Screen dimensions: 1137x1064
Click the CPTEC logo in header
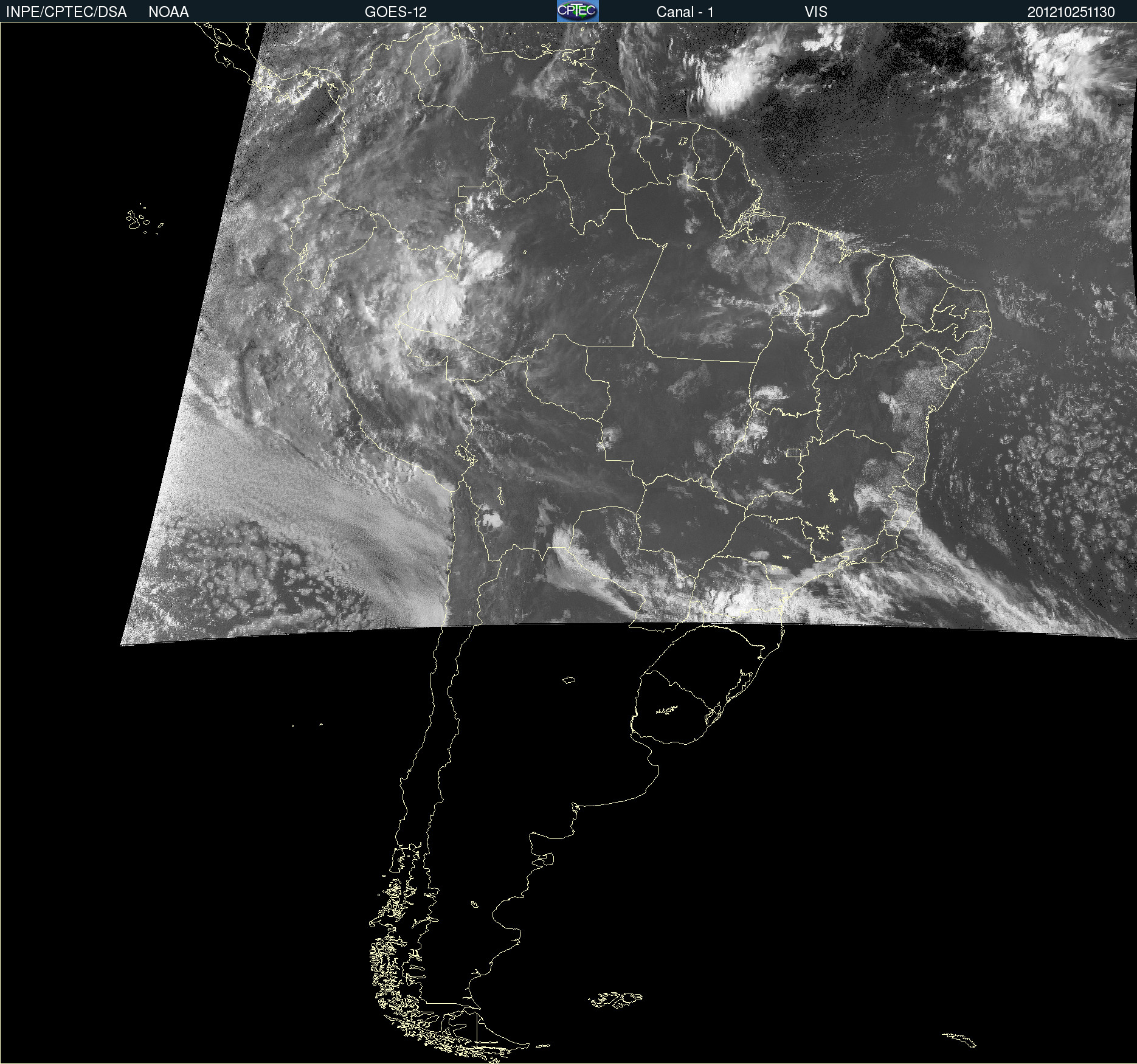pyautogui.click(x=578, y=11)
